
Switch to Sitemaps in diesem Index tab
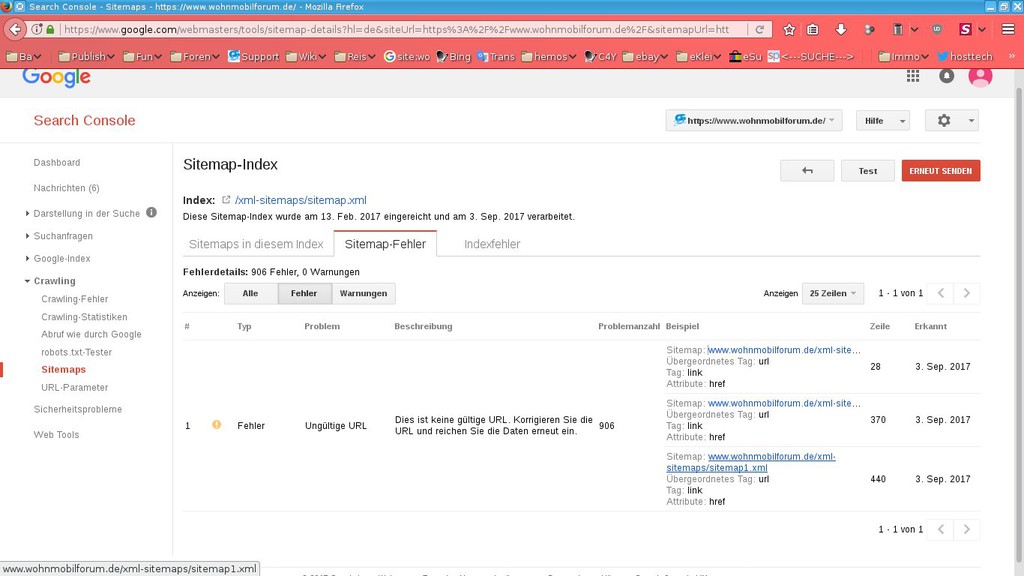pyautogui.click(x=256, y=244)
